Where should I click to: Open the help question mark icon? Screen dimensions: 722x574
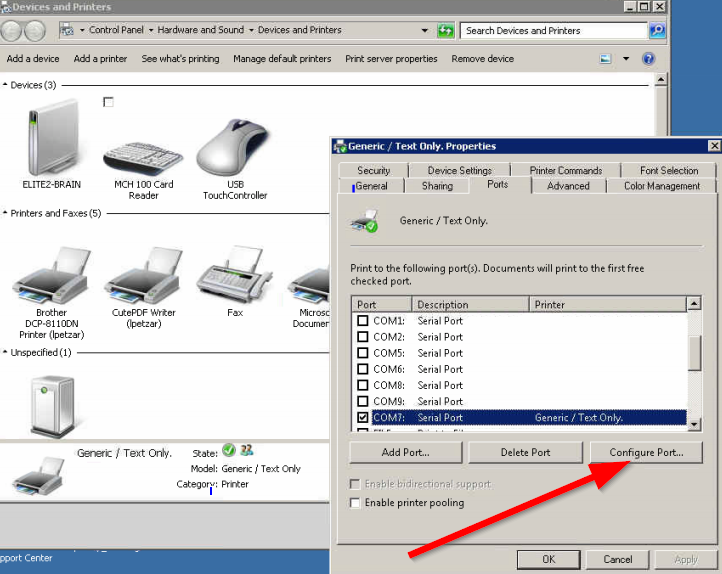[x=648, y=59]
